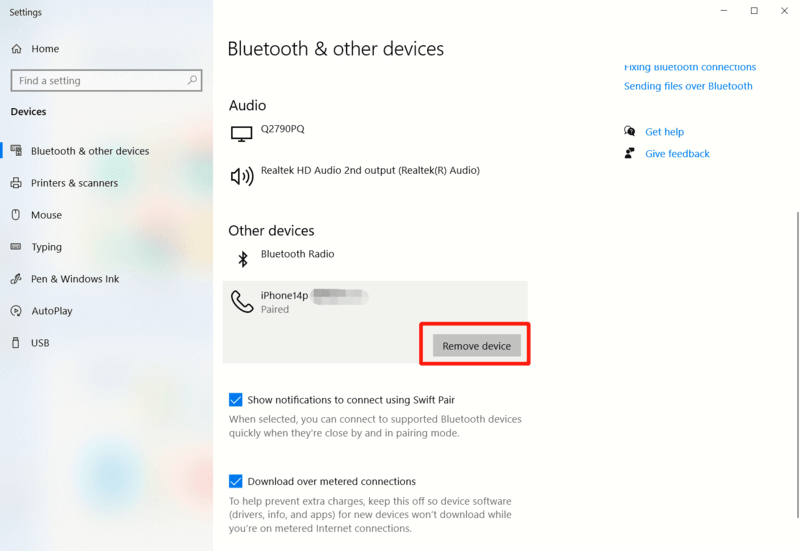Viewport: 800px width, 551px height.
Task: Click the Get help link
Action: coord(664,132)
